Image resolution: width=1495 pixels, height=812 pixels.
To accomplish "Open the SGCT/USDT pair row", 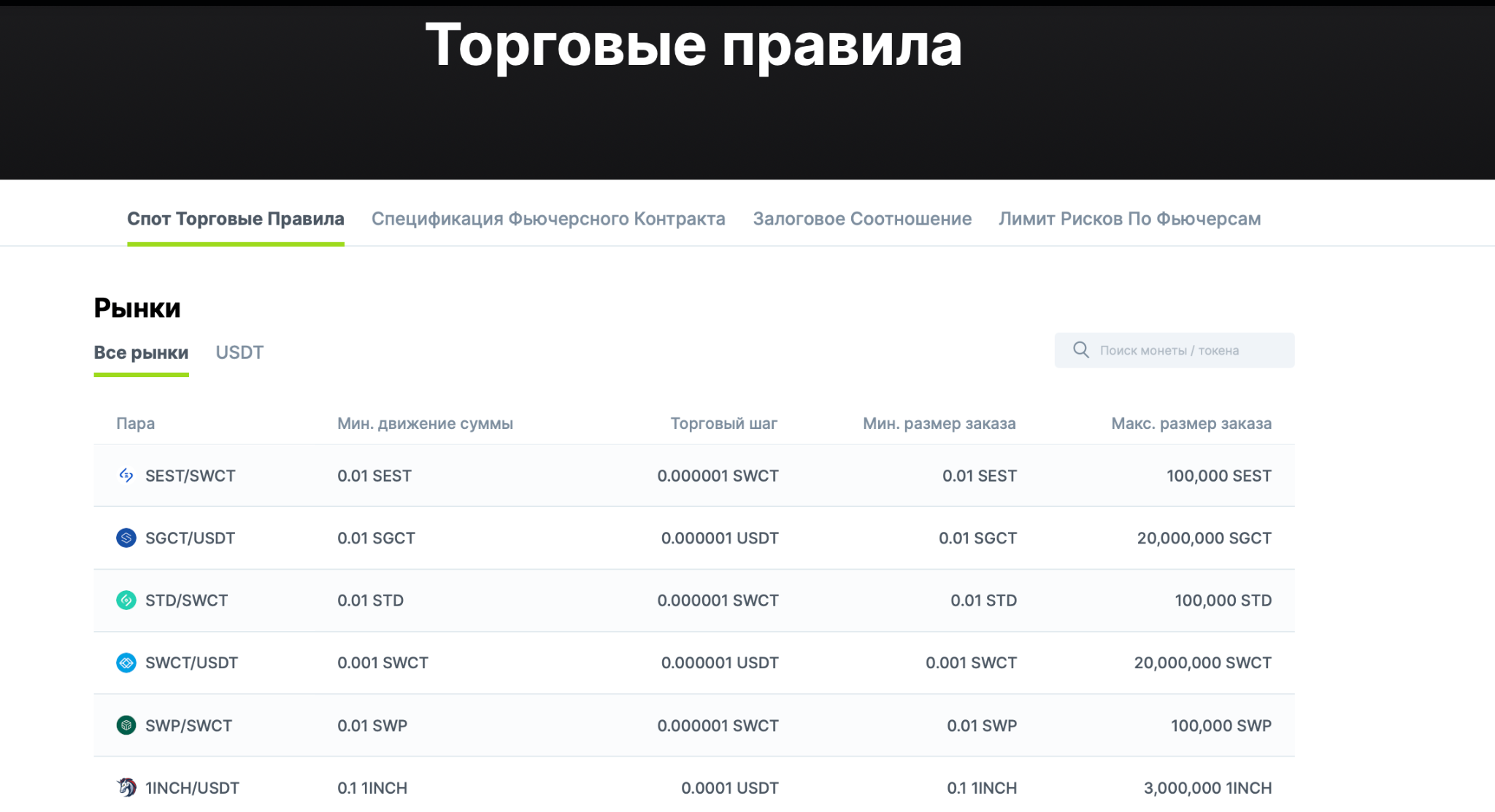I will pos(694,538).
